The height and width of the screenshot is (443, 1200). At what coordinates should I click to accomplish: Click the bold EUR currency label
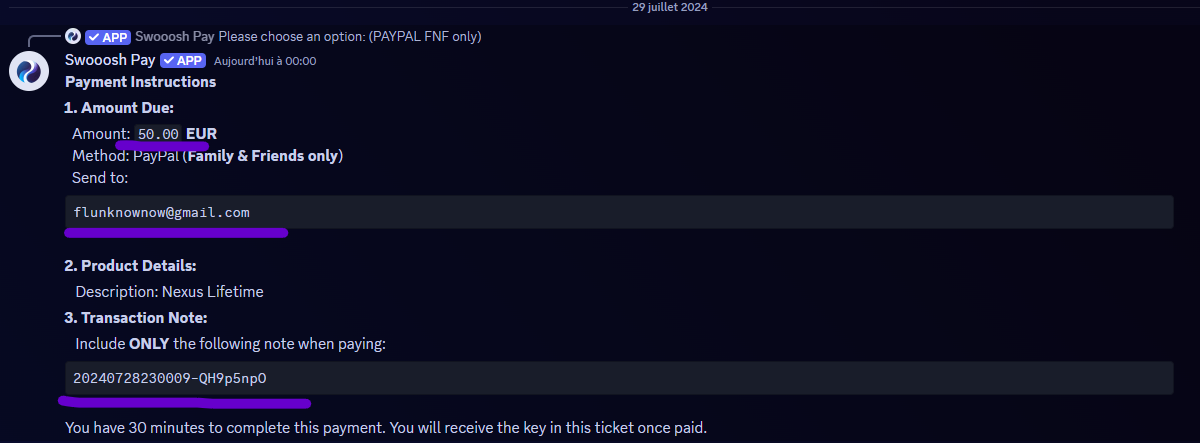pos(201,134)
